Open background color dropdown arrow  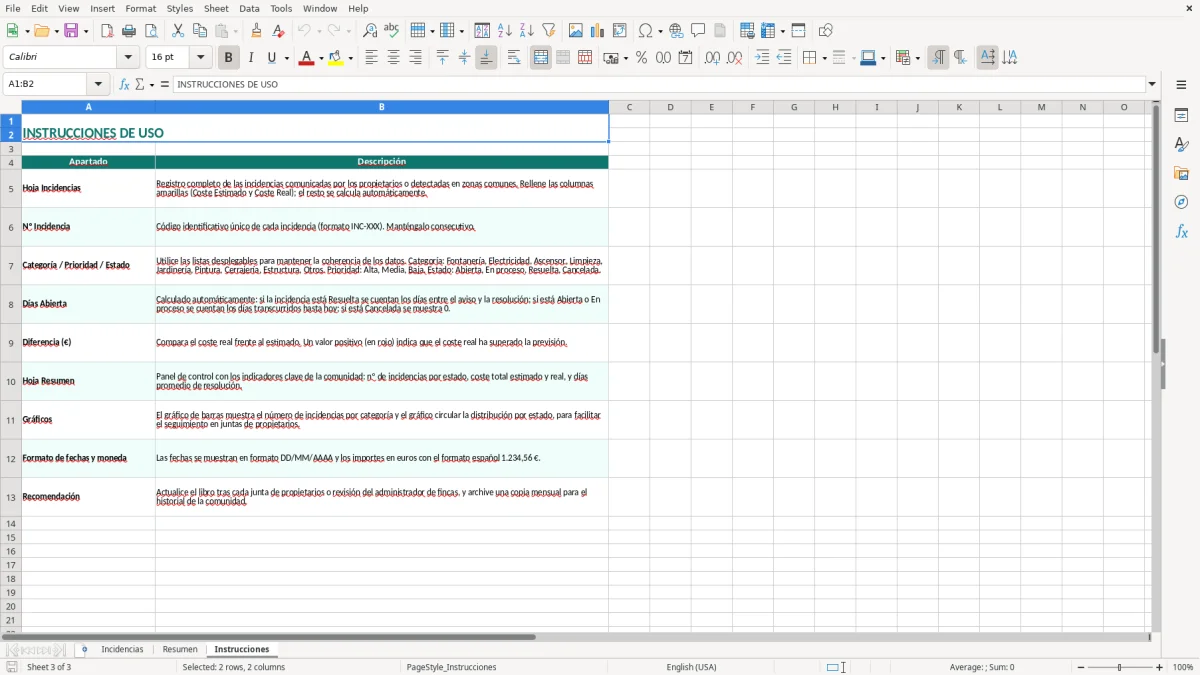tap(350, 58)
